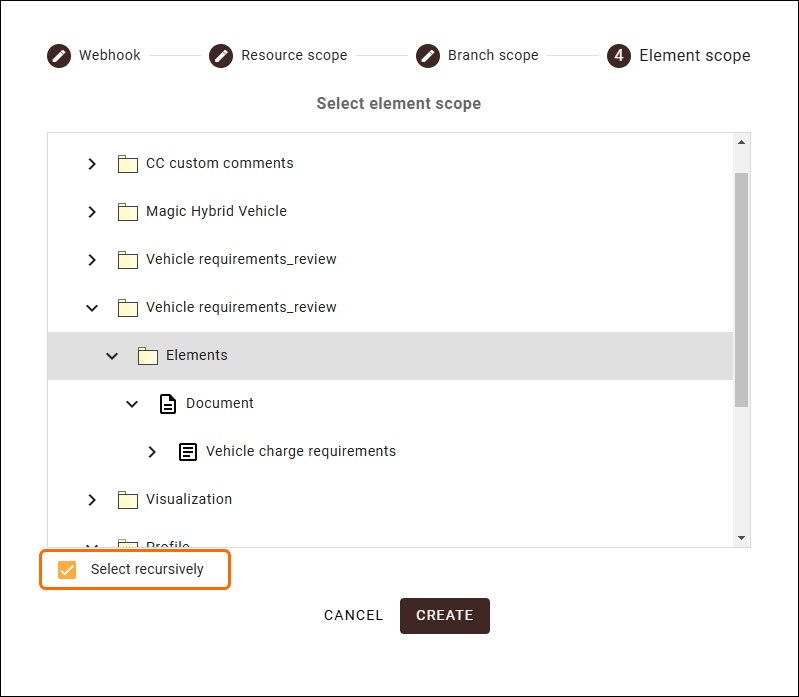The width and height of the screenshot is (799, 697).
Task: Click the Magic Hybrid Vehicle folder icon
Action: tap(127, 212)
